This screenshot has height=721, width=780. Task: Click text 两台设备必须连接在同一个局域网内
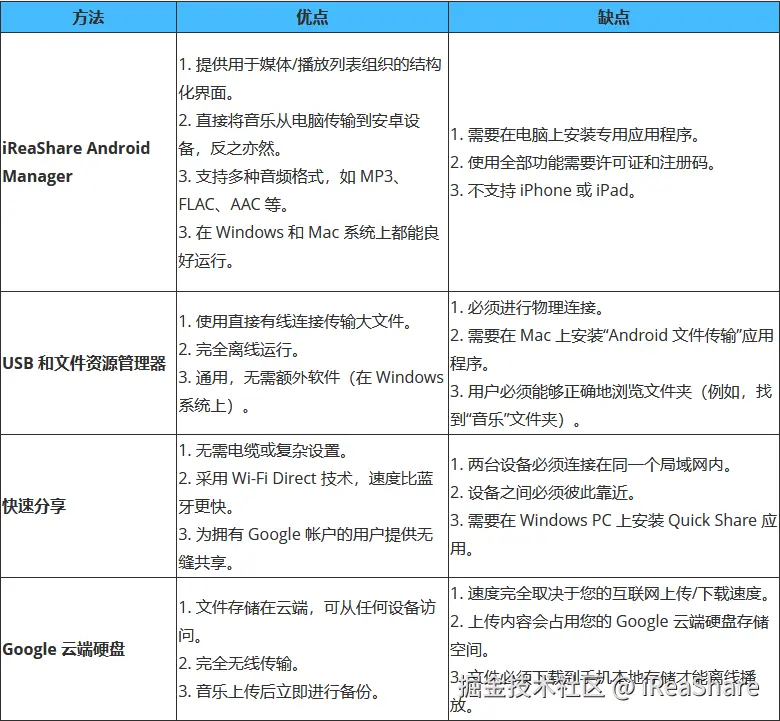click(x=591, y=465)
